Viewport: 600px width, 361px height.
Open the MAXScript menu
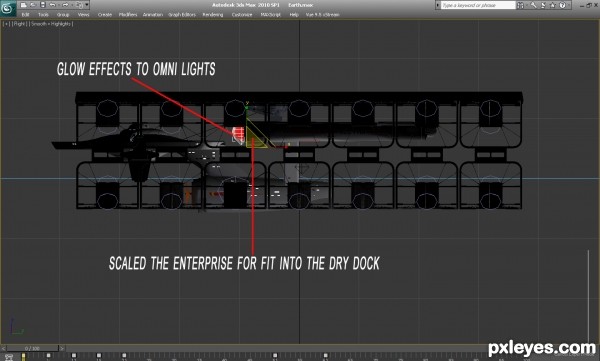(271, 15)
